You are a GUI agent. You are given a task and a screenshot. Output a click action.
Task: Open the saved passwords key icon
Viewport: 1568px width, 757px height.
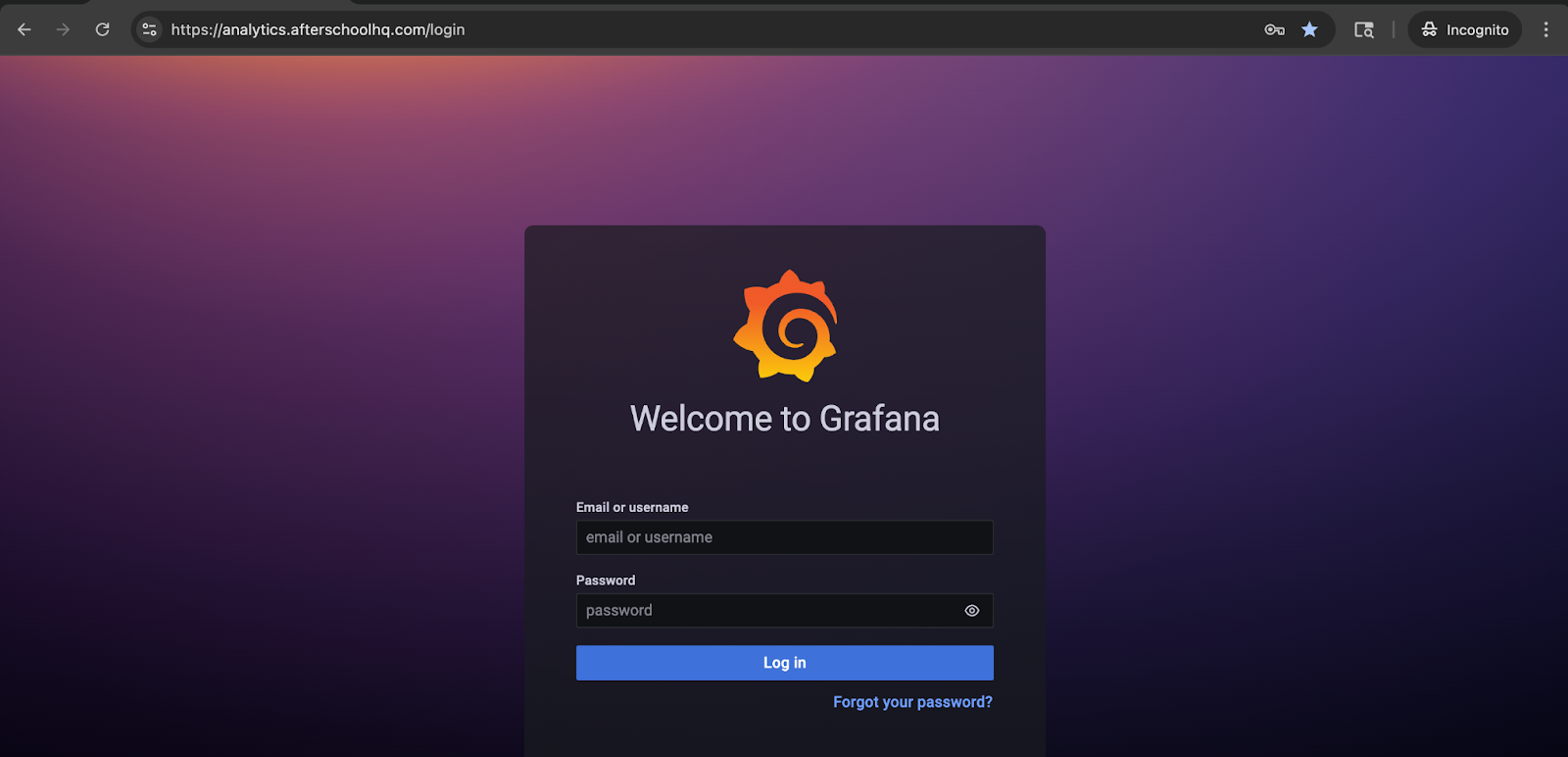[x=1274, y=29]
